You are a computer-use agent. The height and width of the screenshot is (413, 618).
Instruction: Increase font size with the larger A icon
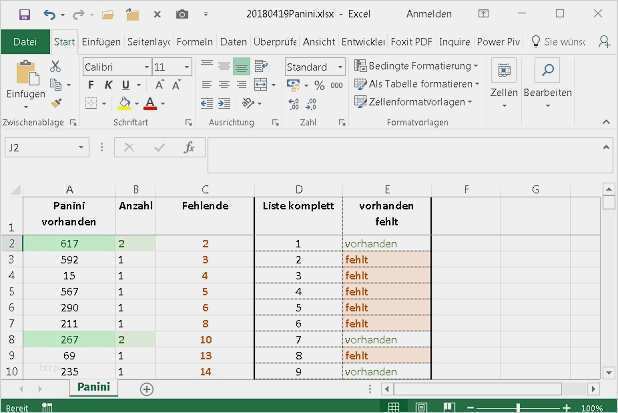[x=159, y=85]
